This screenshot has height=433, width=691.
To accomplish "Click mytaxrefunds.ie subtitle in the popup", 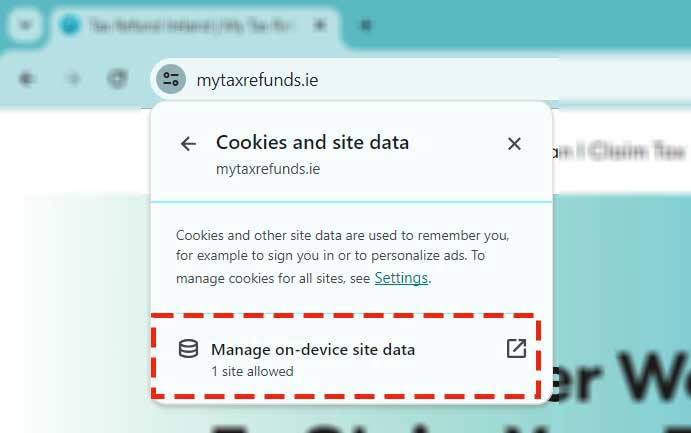I will coord(268,169).
